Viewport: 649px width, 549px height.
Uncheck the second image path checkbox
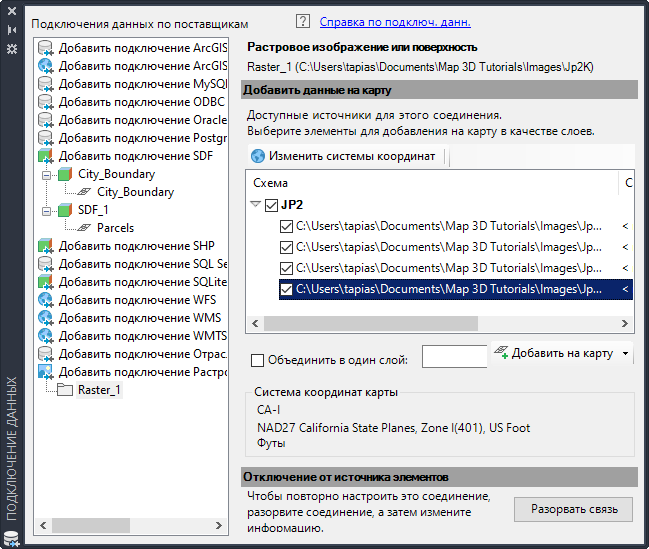point(286,248)
